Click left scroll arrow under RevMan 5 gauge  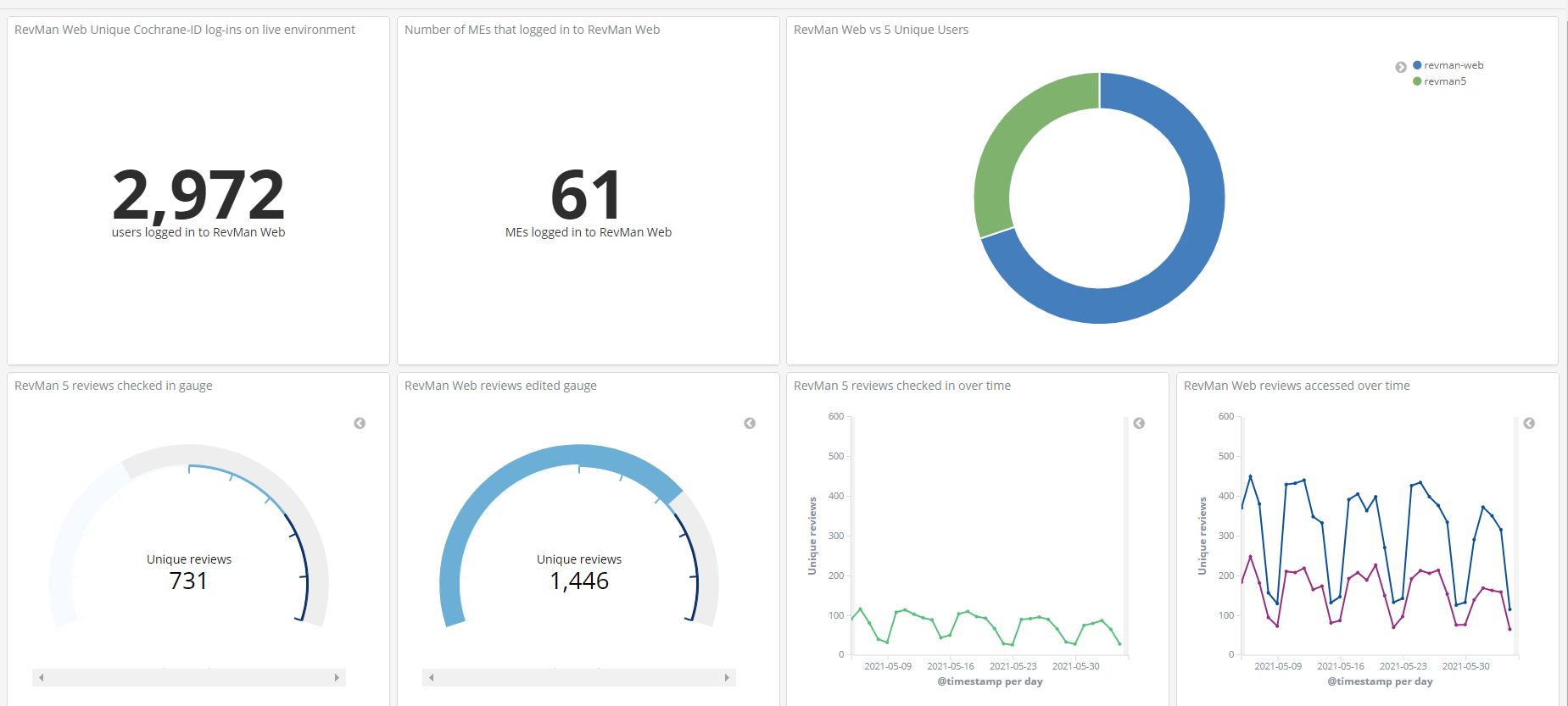click(x=41, y=677)
